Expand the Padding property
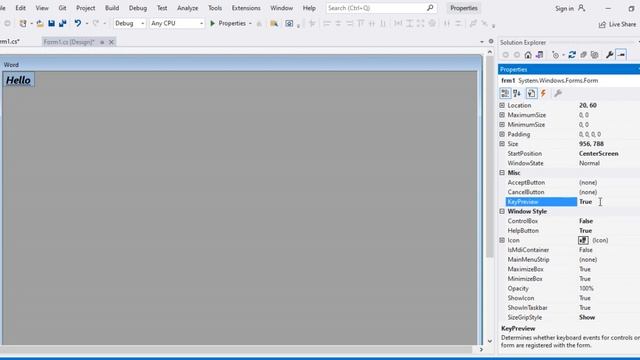 (502, 134)
